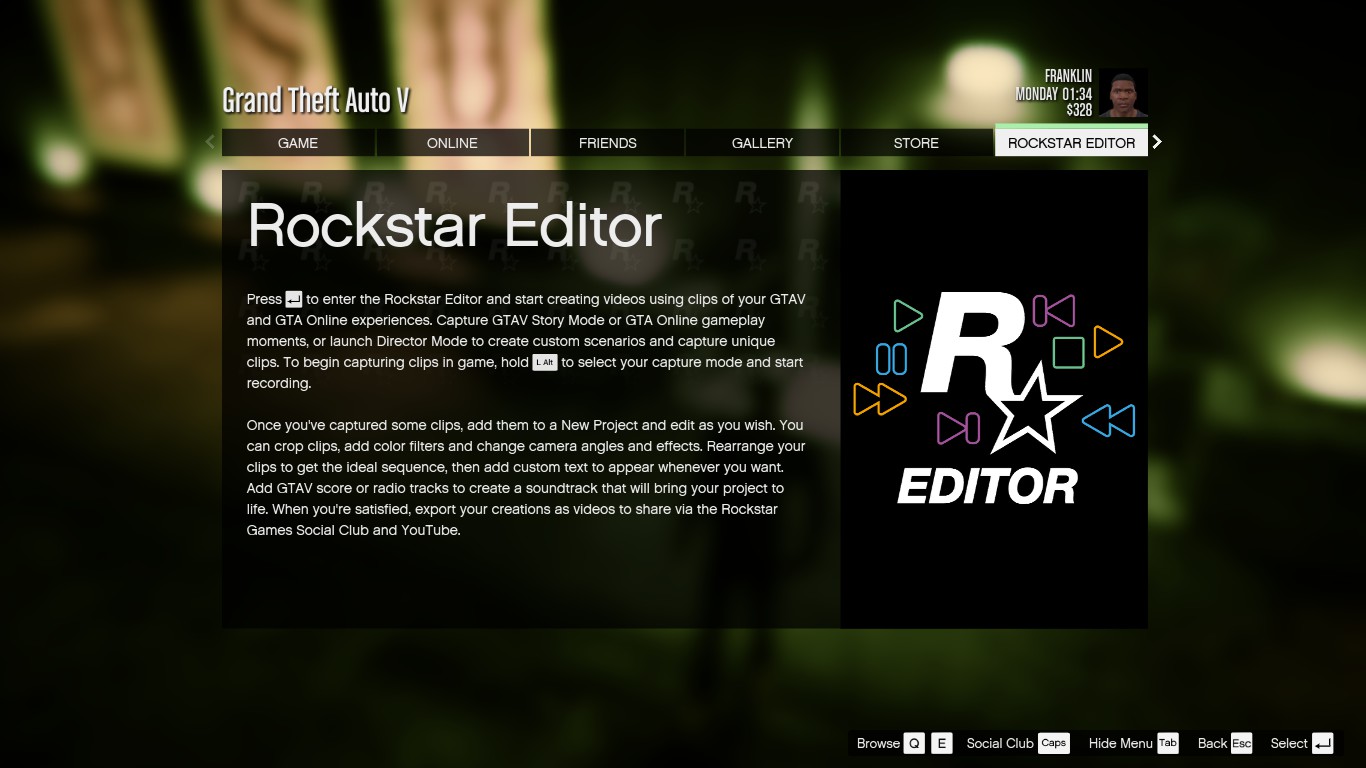Click the L Alt key icon in the description
This screenshot has height=768, width=1366.
(x=545, y=362)
